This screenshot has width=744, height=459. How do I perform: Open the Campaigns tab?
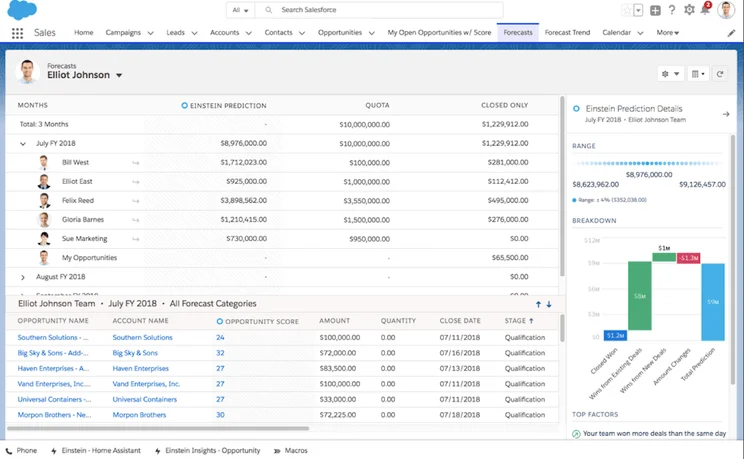(123, 32)
